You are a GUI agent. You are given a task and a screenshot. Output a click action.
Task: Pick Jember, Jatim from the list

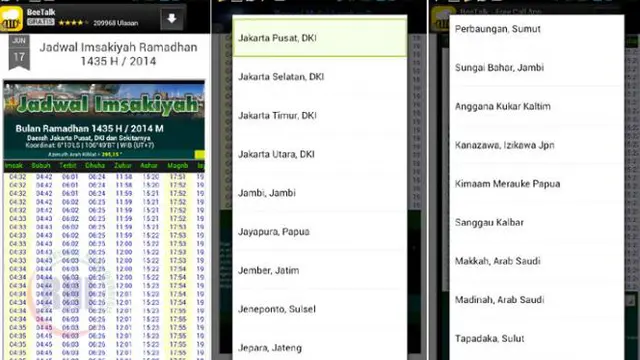click(320, 271)
